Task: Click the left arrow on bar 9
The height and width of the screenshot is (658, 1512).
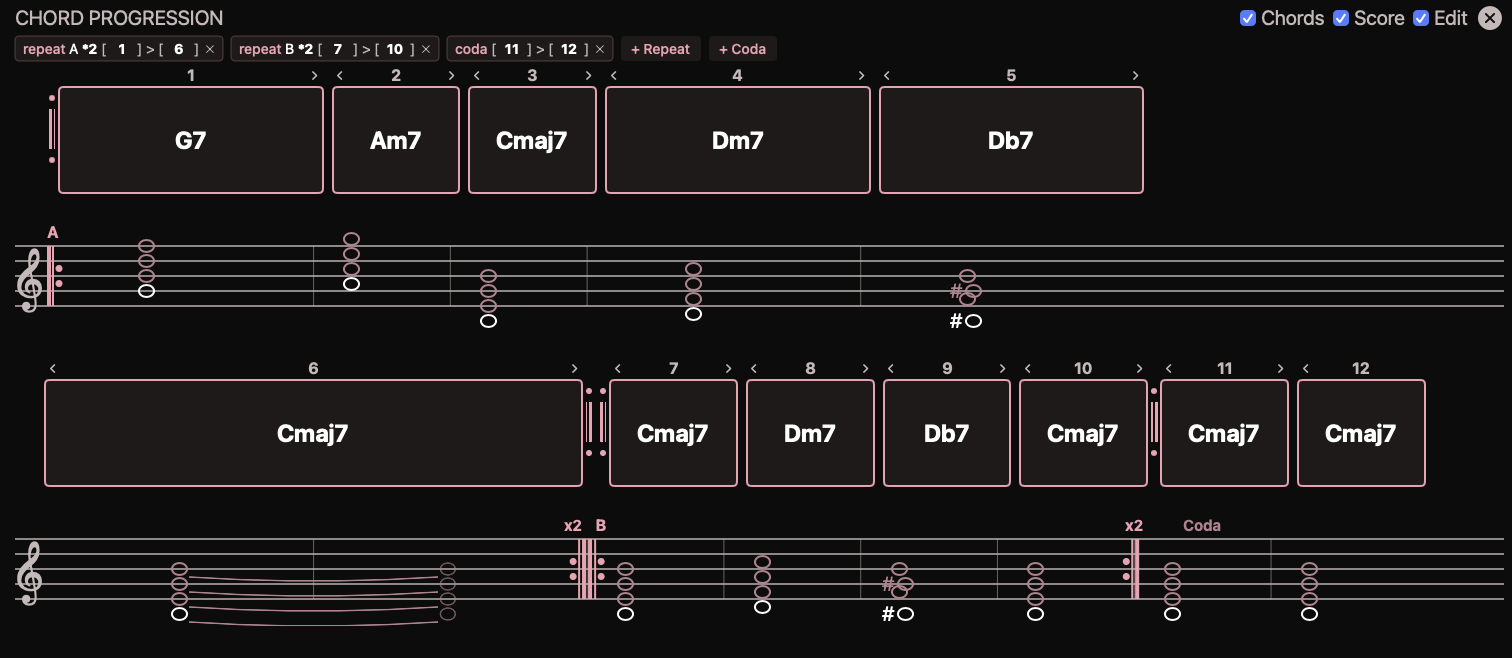Action: tap(892, 368)
